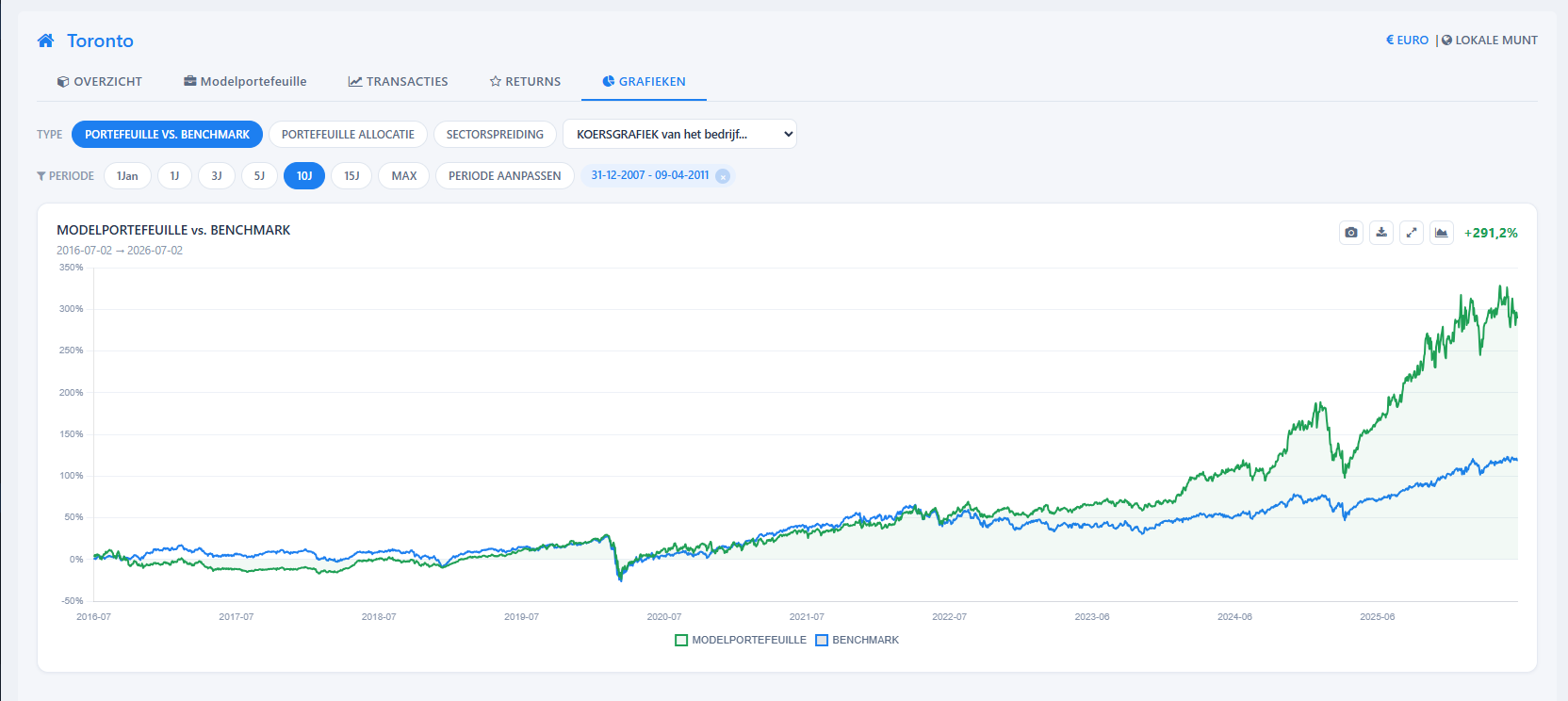Click the filter icon next to PERIODE
Image resolution: width=1568 pixels, height=701 pixels.
tap(41, 176)
